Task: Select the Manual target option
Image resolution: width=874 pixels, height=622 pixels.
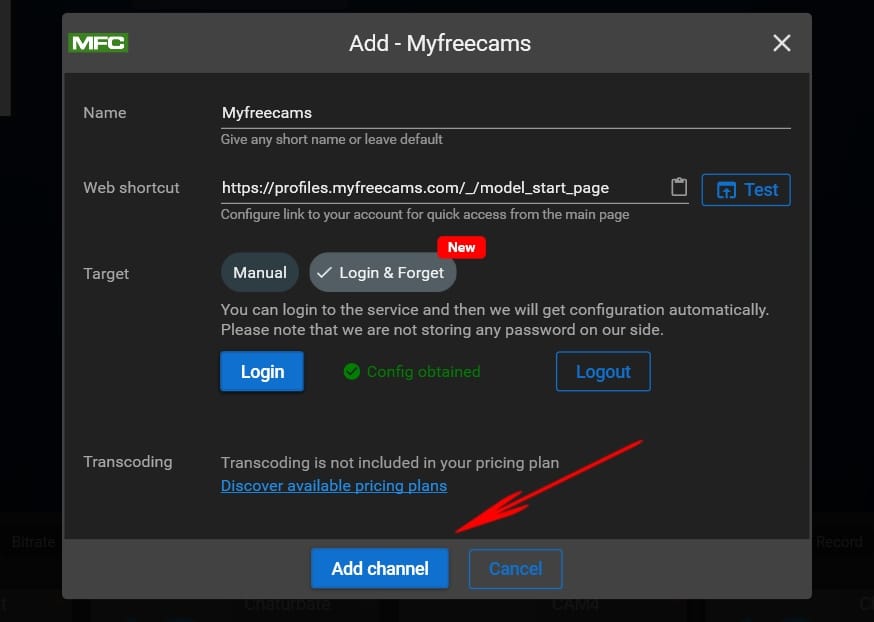Action: pyautogui.click(x=260, y=273)
